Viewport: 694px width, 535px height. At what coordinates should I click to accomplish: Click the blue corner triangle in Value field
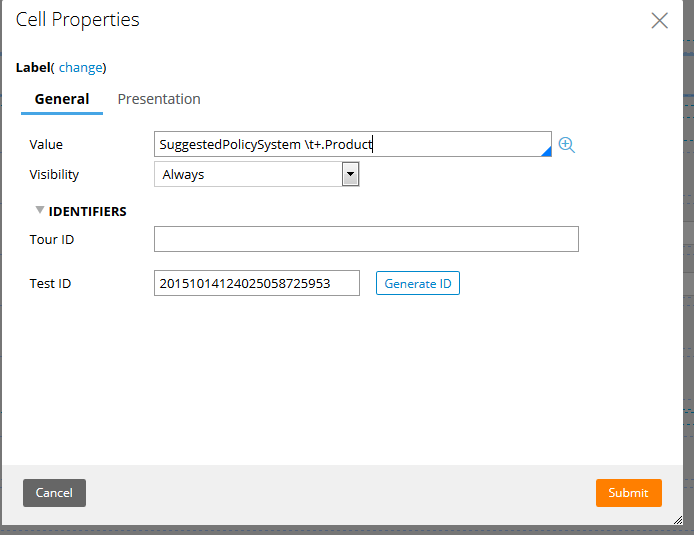click(547, 152)
